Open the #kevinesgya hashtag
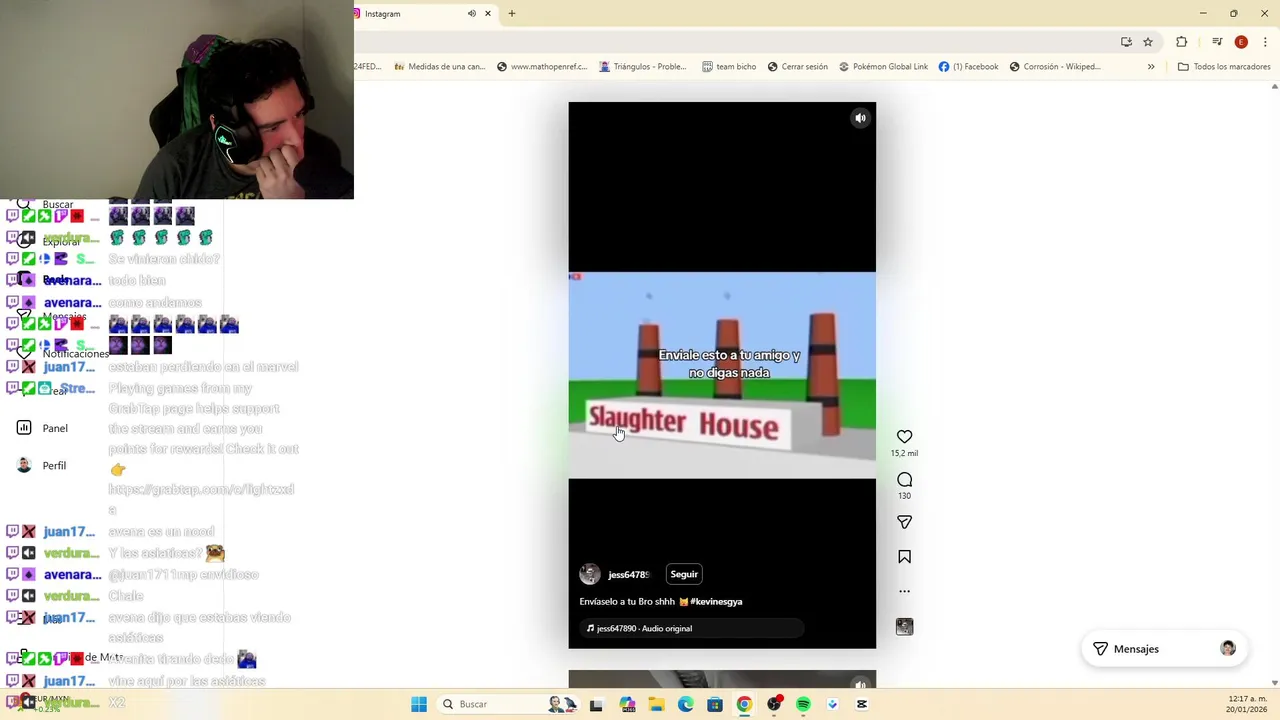The height and width of the screenshot is (720, 1280). [x=716, y=602]
